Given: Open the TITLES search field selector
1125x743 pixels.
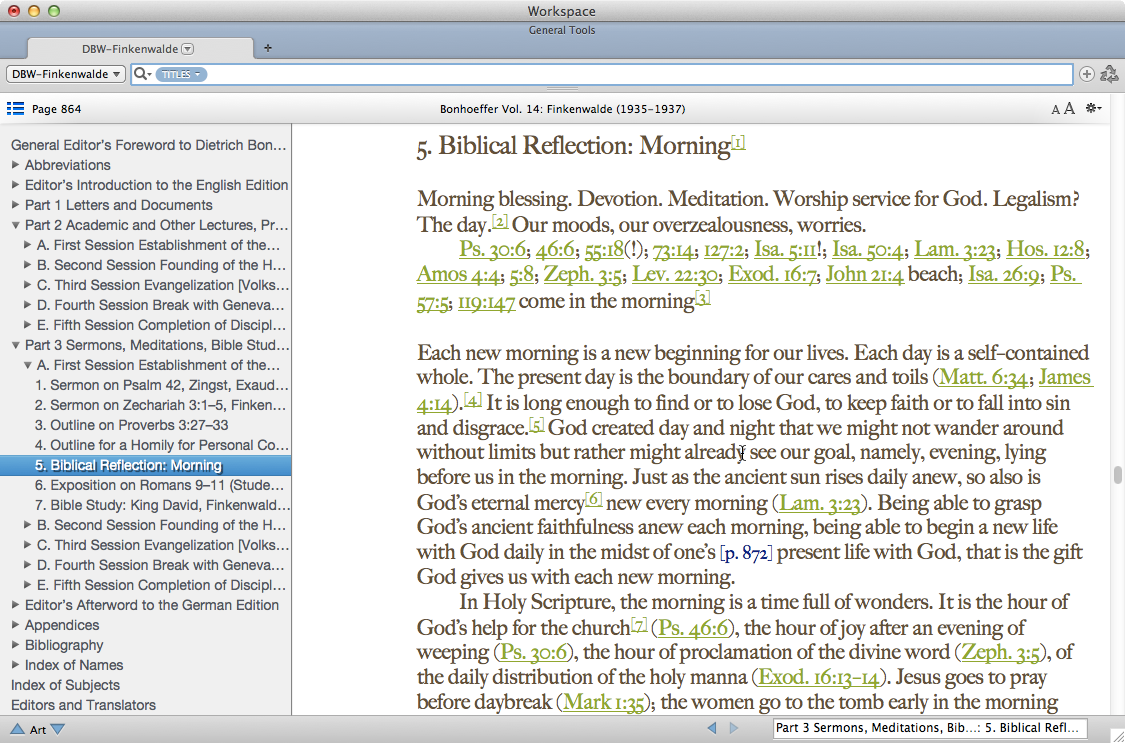Looking at the screenshot, I should [181, 74].
